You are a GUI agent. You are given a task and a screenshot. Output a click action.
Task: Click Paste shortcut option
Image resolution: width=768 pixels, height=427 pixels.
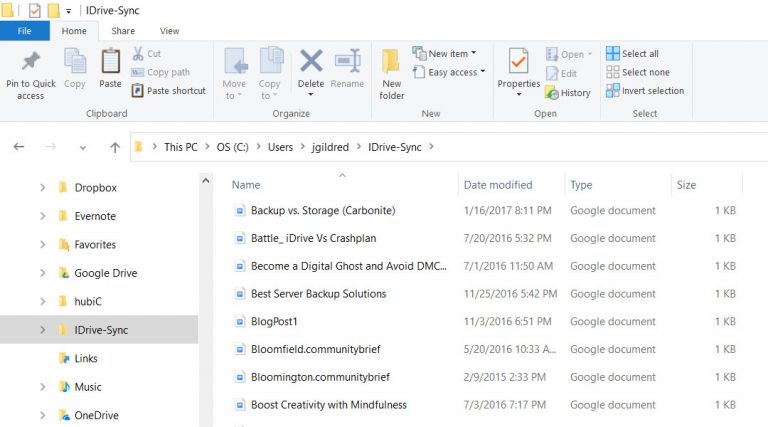click(x=169, y=91)
